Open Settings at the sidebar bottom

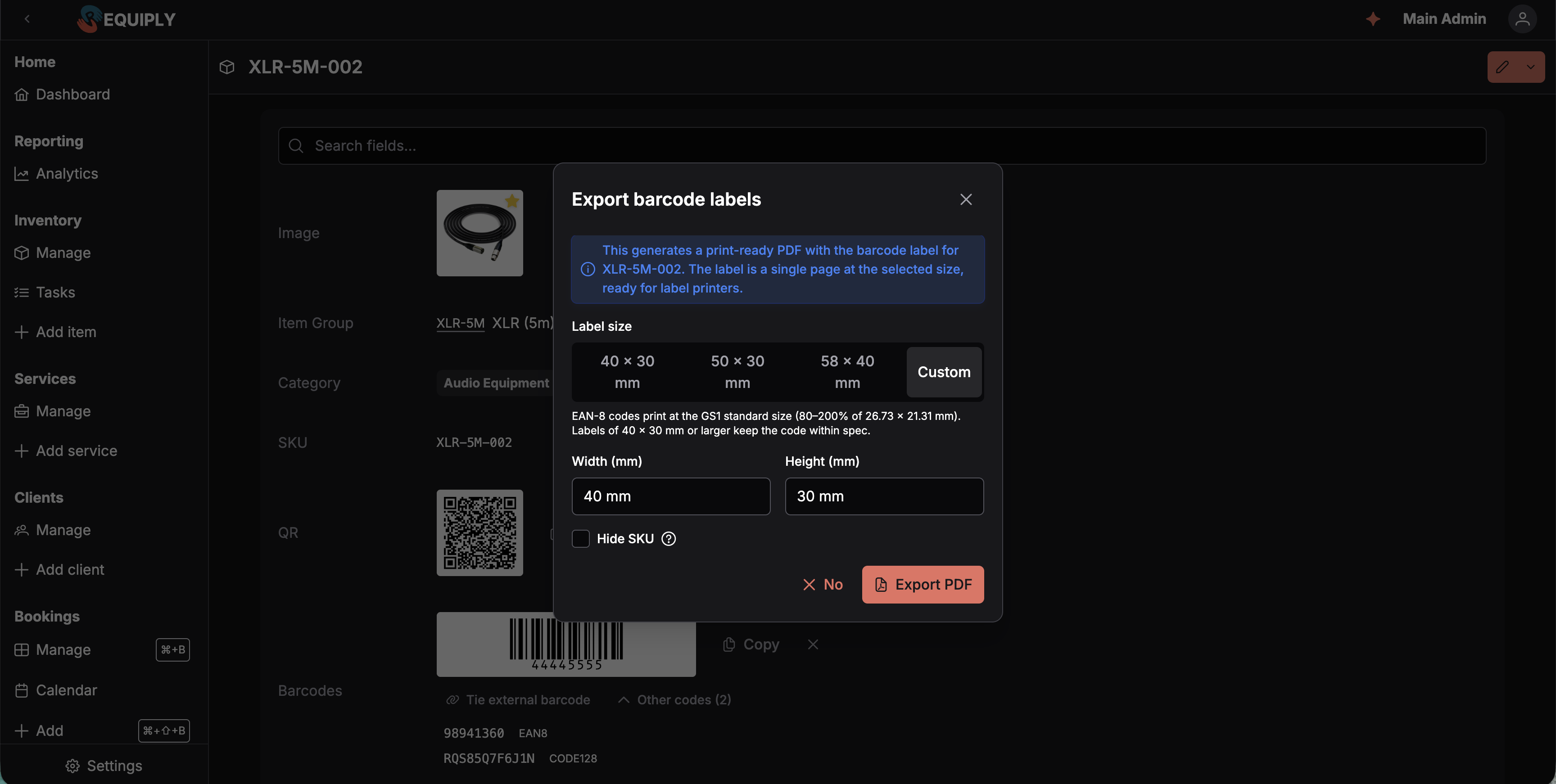(104, 766)
